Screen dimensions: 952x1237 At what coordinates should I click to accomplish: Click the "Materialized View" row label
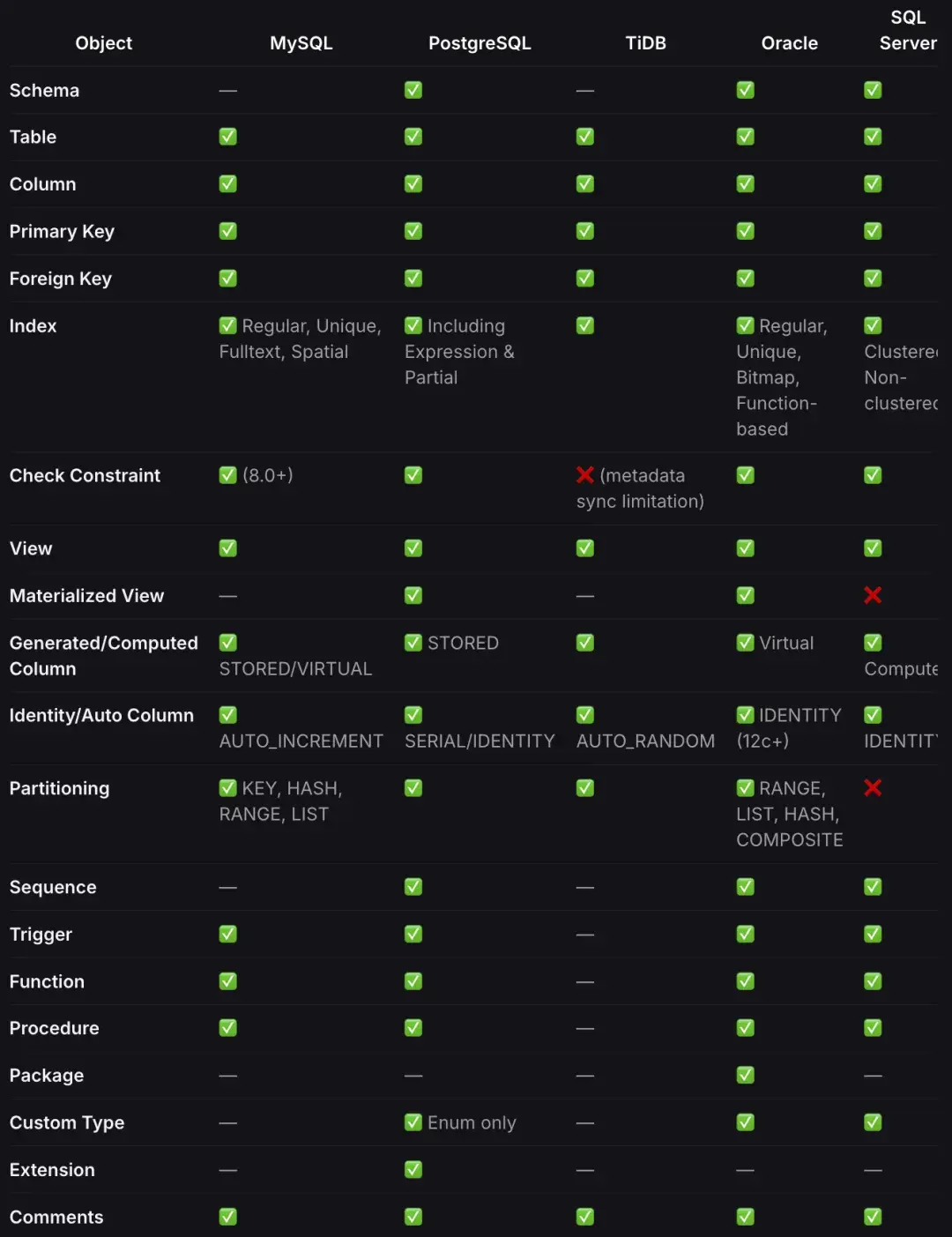tap(86, 596)
